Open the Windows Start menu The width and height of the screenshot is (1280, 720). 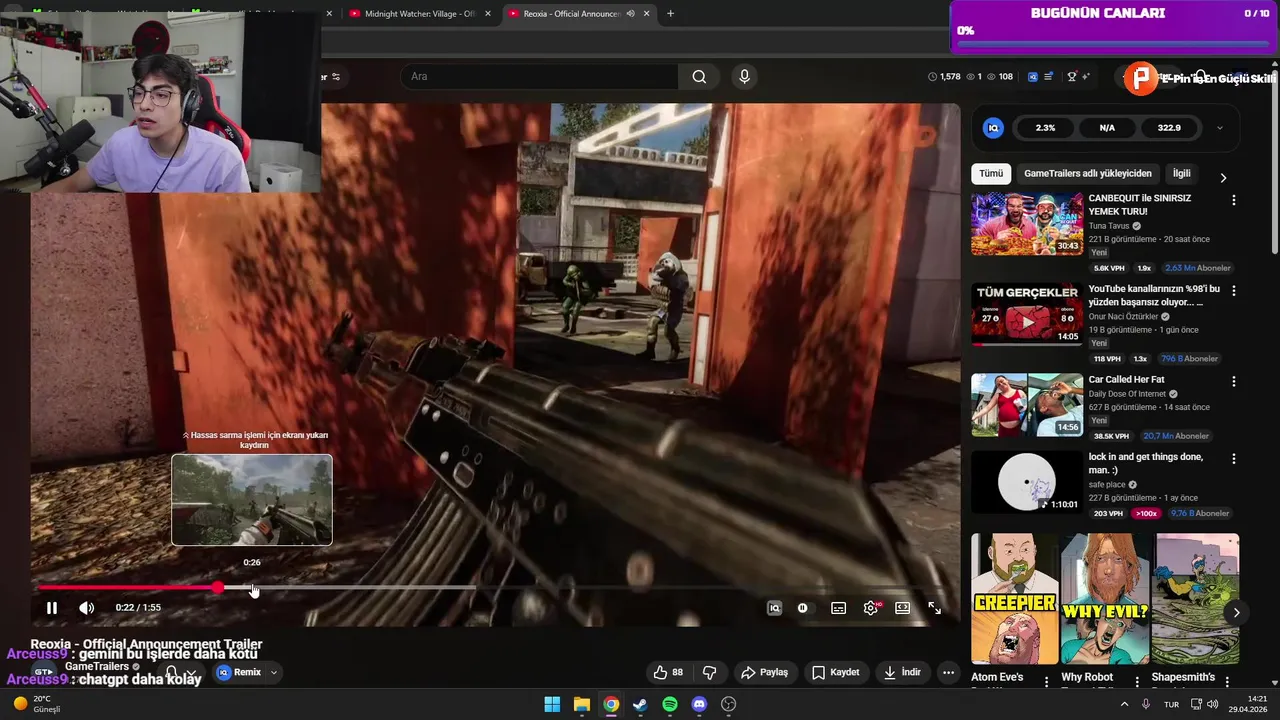(x=552, y=704)
